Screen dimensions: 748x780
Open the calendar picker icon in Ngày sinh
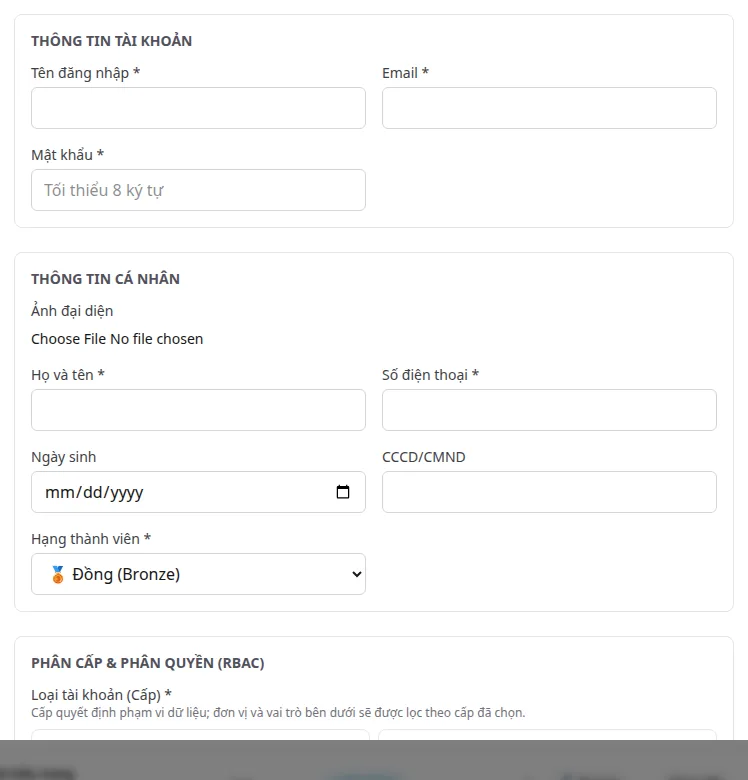click(x=343, y=492)
